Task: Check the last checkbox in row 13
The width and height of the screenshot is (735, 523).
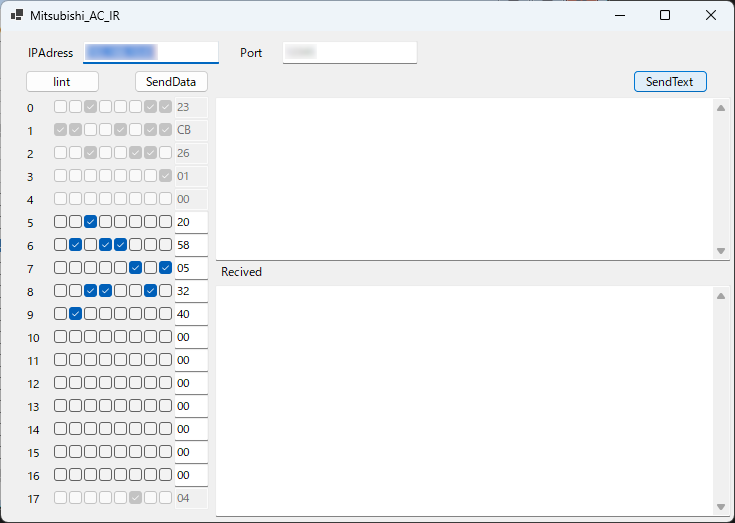Action: click(165, 405)
